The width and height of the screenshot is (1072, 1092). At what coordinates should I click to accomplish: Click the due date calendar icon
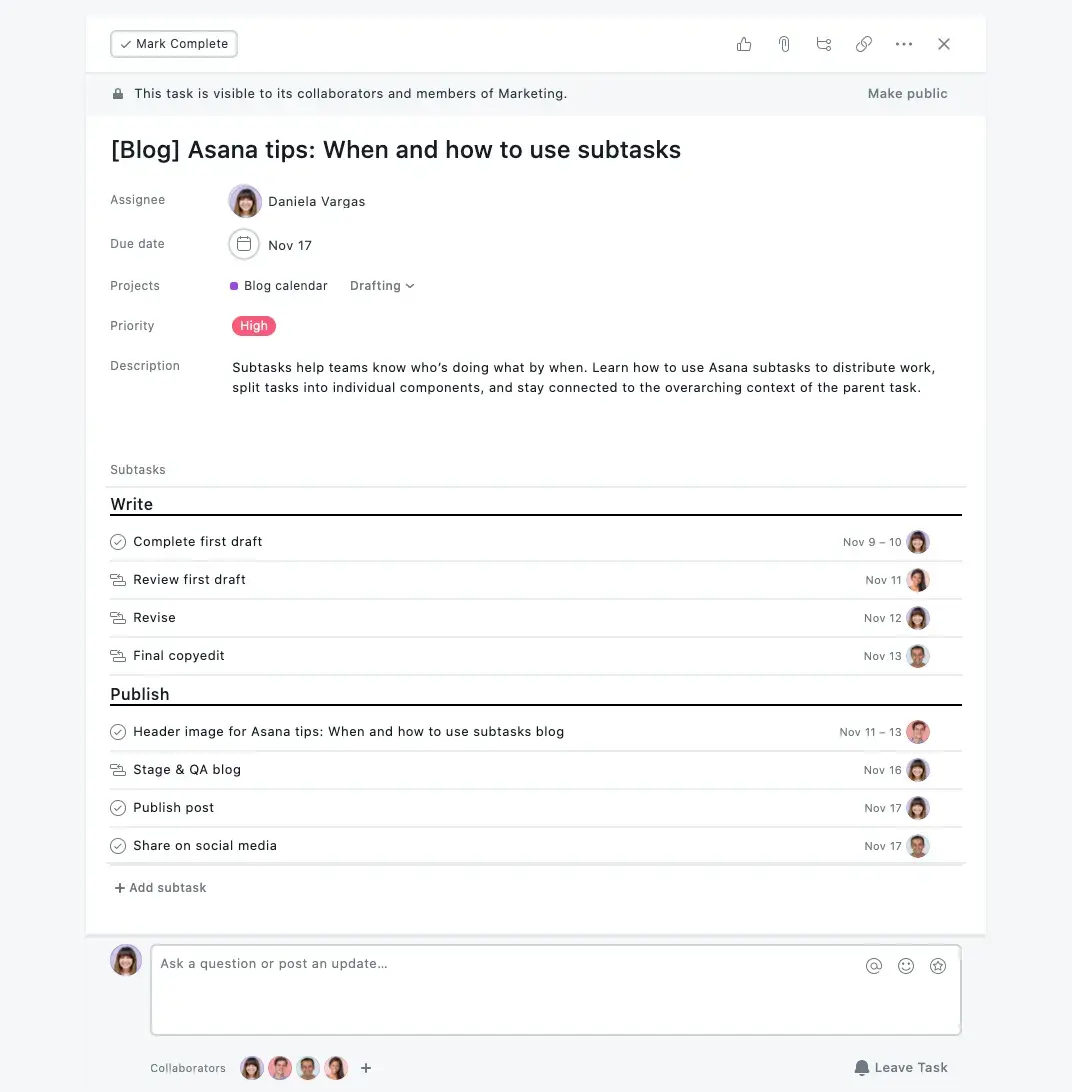tap(244, 244)
